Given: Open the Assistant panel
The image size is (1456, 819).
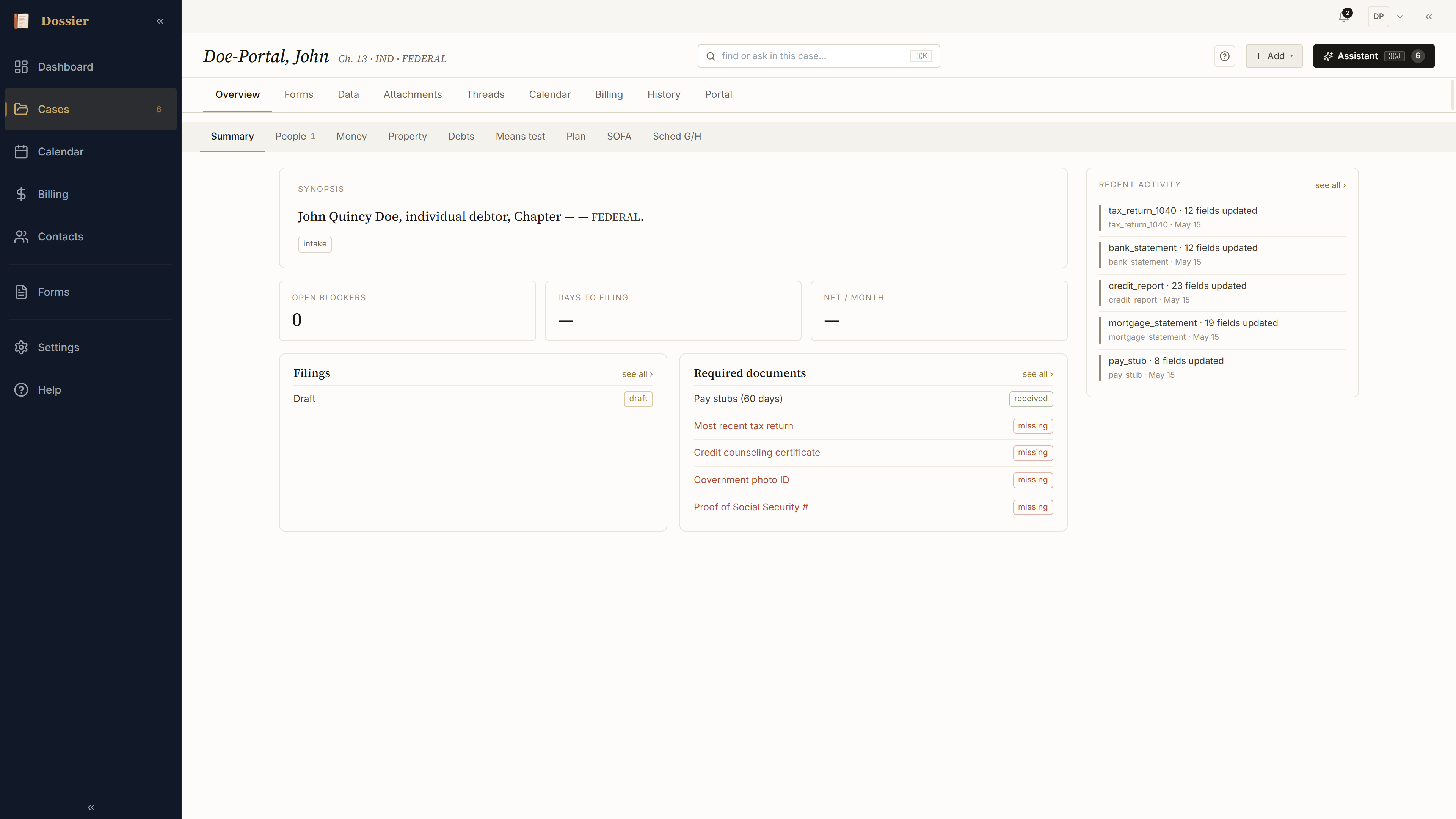Looking at the screenshot, I should [x=1373, y=56].
